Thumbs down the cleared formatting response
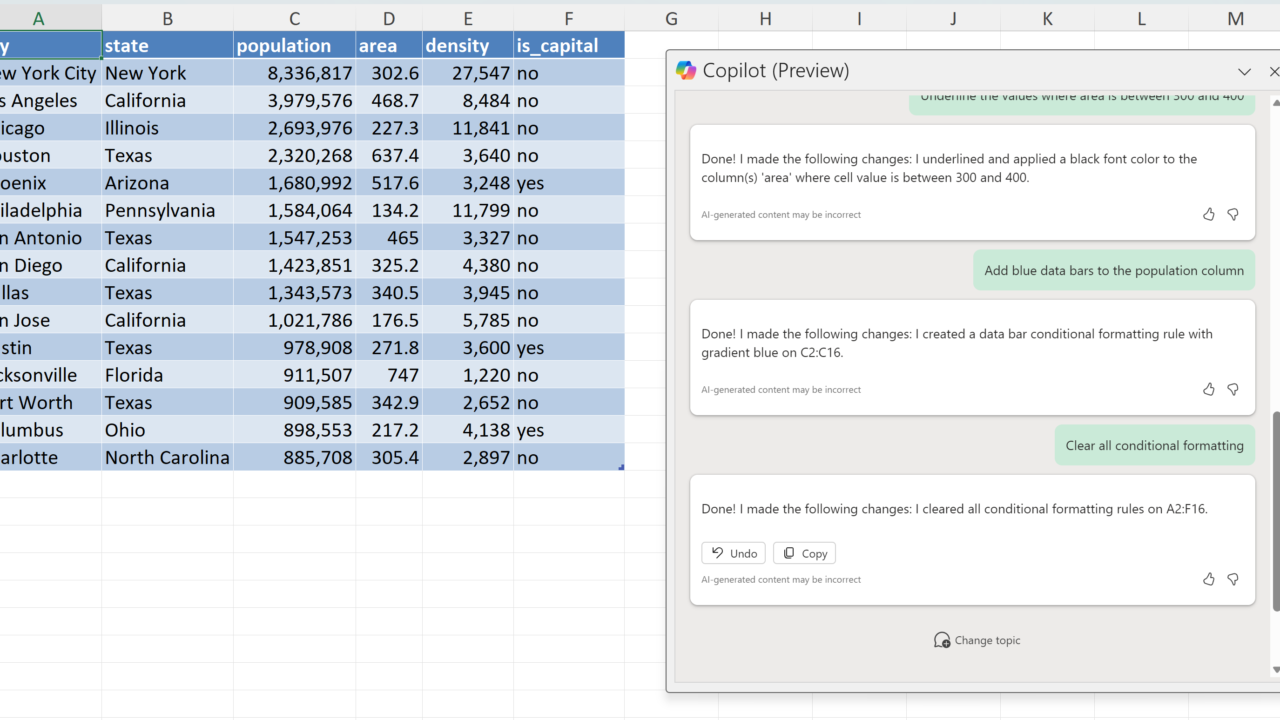This screenshot has width=1280, height=720. [1233, 579]
